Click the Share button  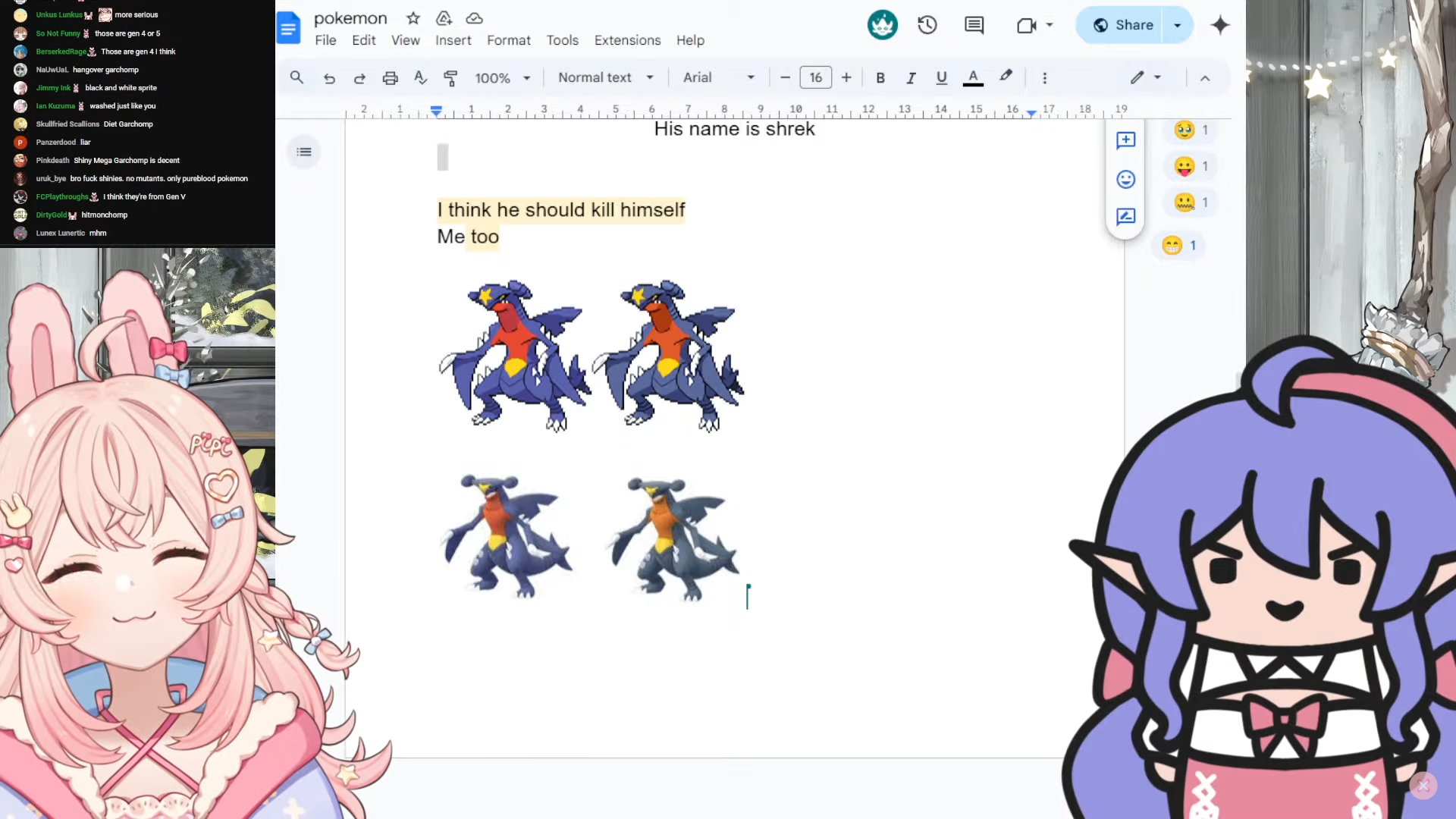coord(1123,25)
